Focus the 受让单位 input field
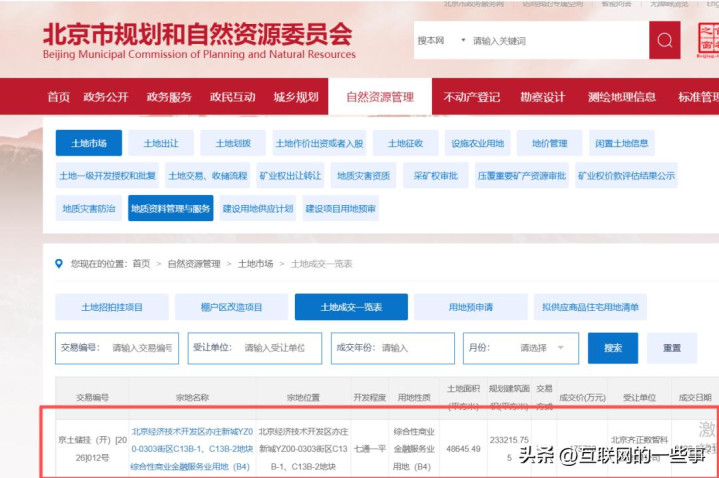The width and height of the screenshot is (719, 478). 282,348
